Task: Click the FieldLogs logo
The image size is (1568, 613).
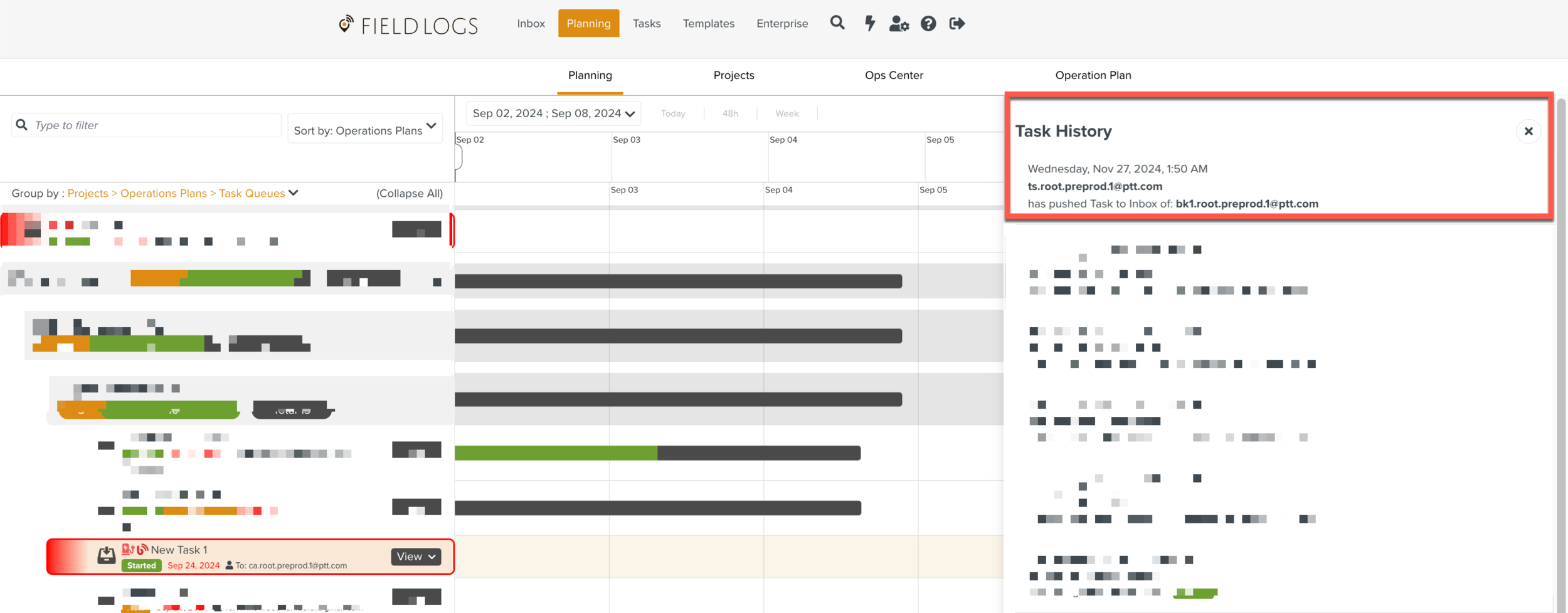Action: [x=408, y=25]
